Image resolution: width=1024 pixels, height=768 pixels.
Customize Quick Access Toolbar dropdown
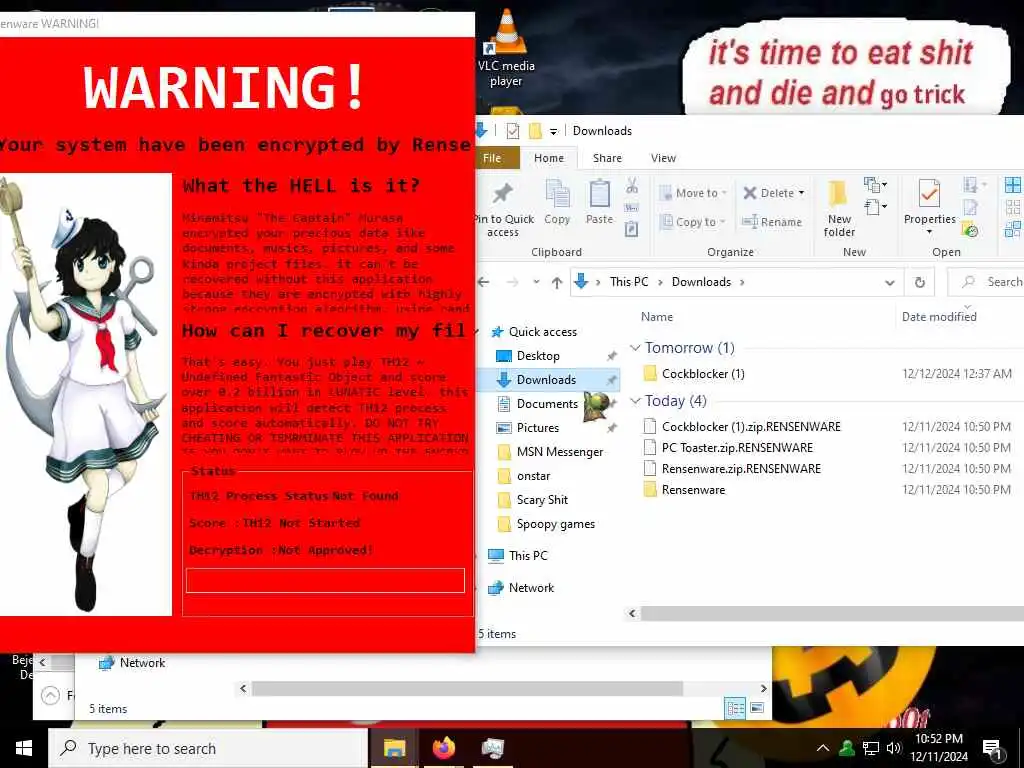(x=553, y=131)
